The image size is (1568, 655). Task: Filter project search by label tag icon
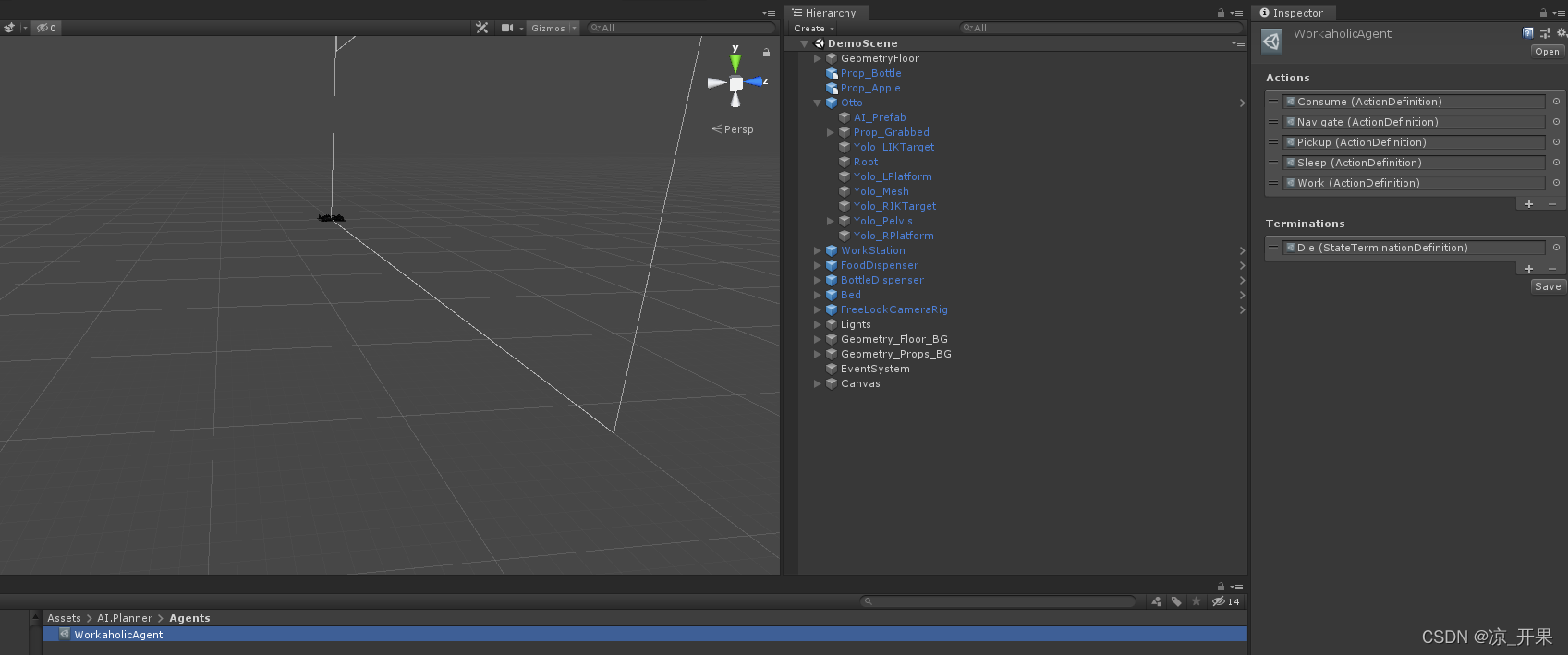(x=1176, y=601)
